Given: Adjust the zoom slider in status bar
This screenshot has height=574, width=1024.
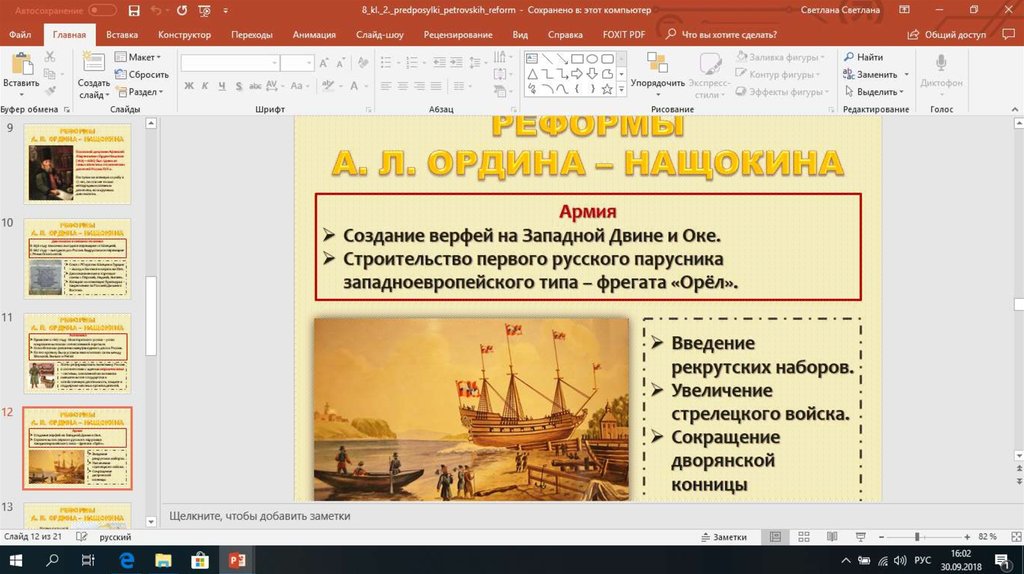Looking at the screenshot, I should [x=917, y=537].
